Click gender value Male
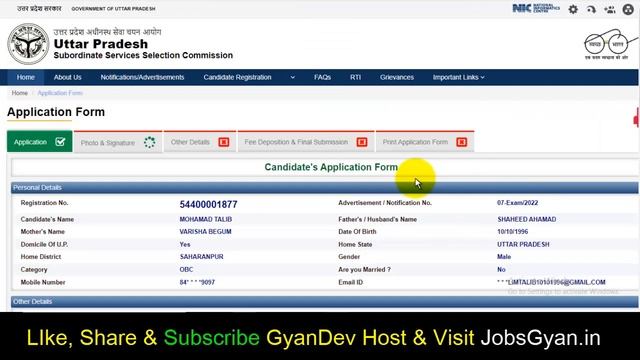The width and height of the screenshot is (640, 360). pos(504,257)
